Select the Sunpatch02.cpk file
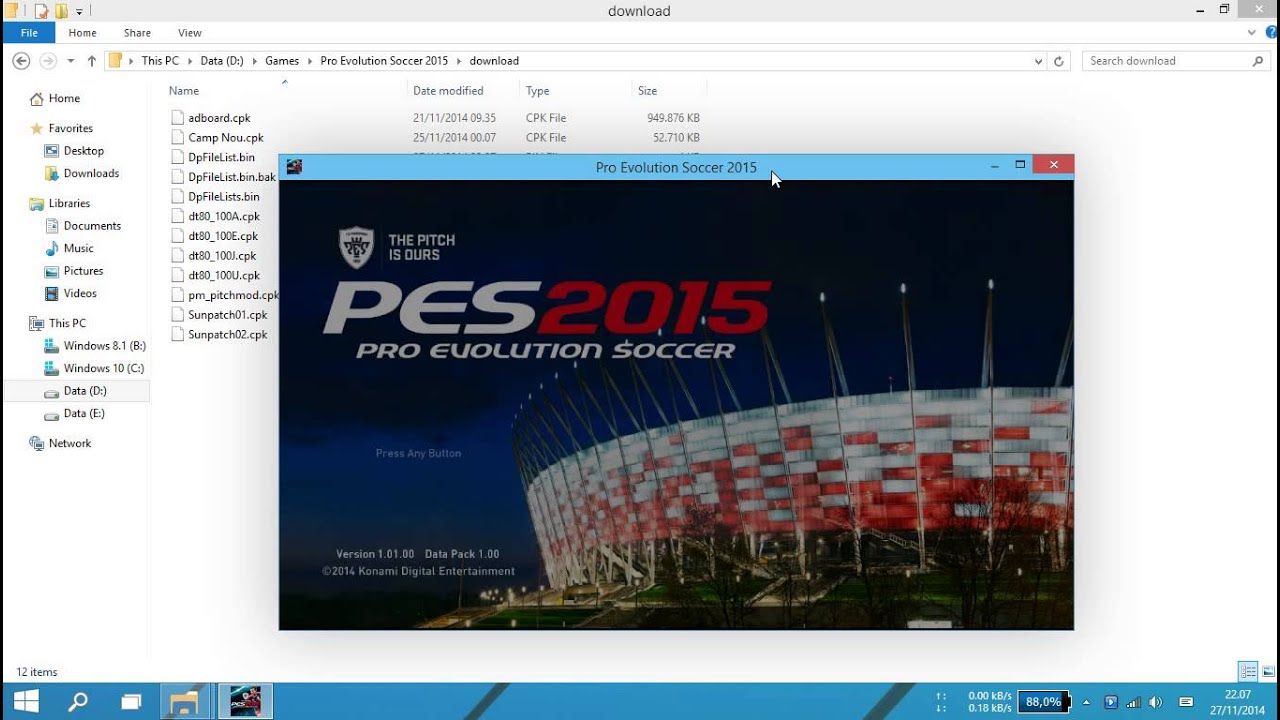 coord(227,334)
